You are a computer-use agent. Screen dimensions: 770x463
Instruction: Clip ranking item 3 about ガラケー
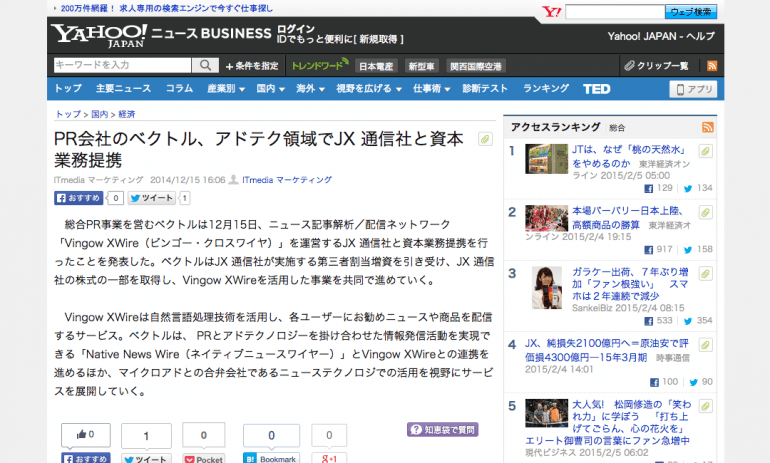coord(706,273)
